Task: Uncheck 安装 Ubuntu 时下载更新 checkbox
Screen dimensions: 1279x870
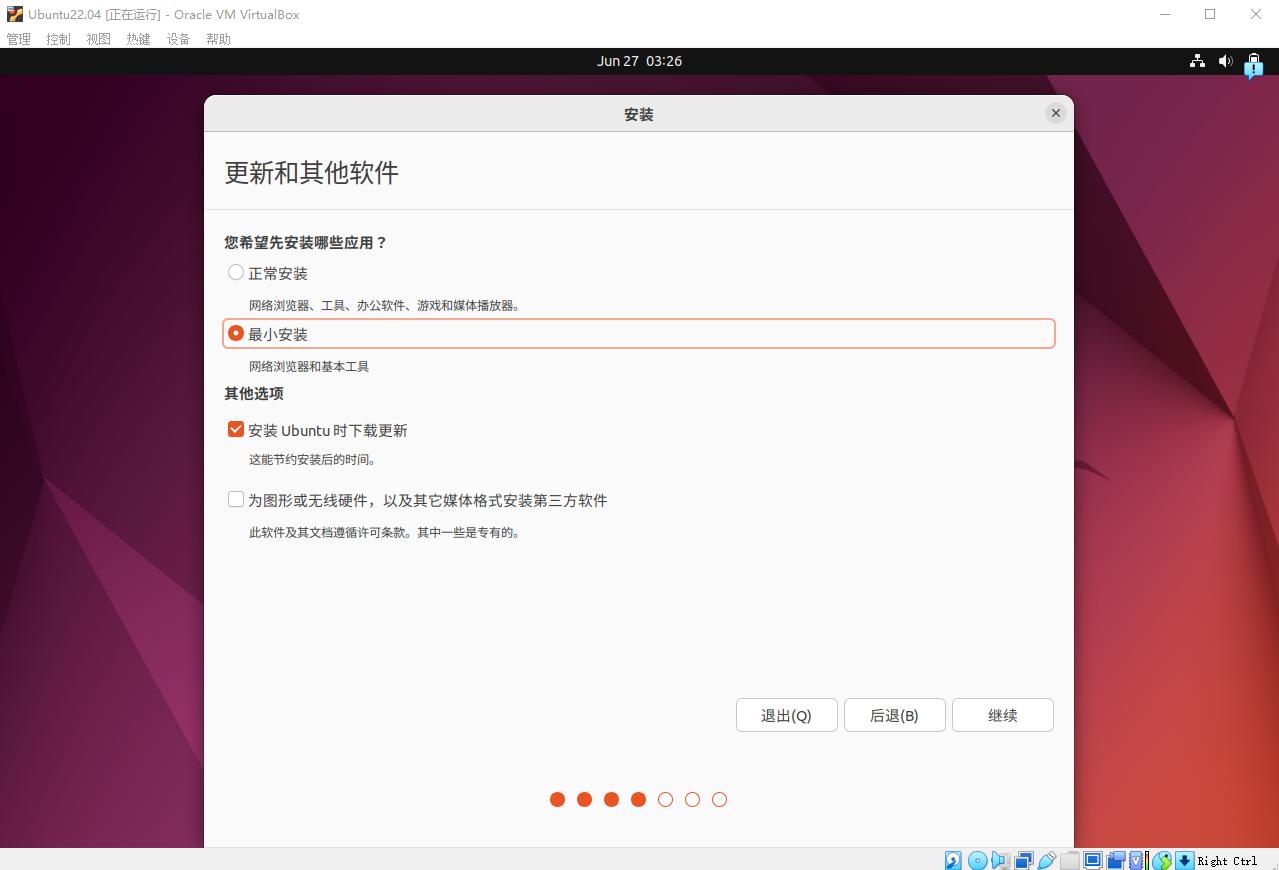Action: 236,430
